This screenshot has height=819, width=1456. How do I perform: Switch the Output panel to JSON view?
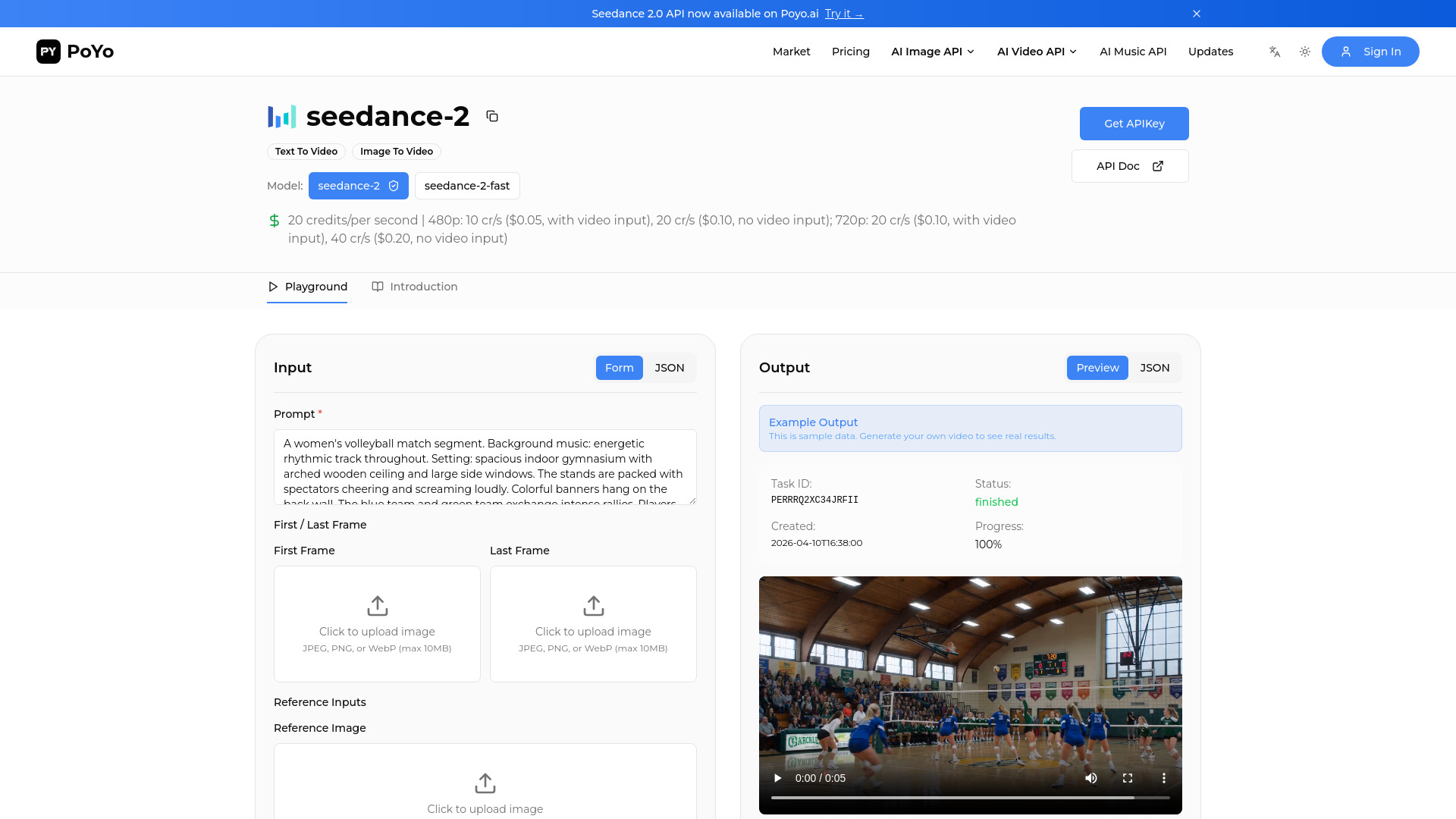tap(1154, 368)
